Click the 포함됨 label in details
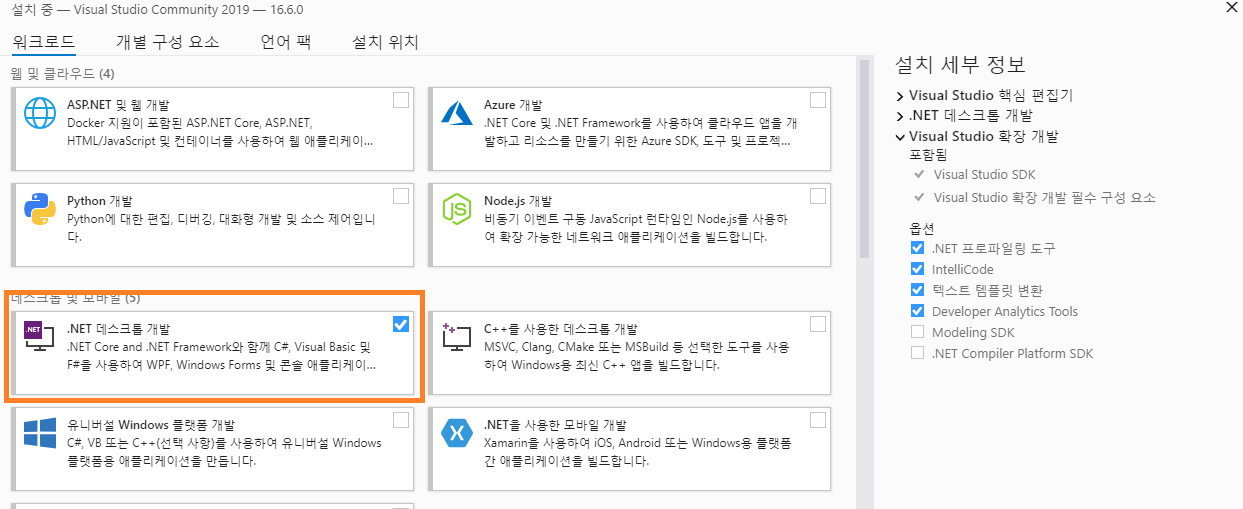 pyautogui.click(x=927, y=155)
